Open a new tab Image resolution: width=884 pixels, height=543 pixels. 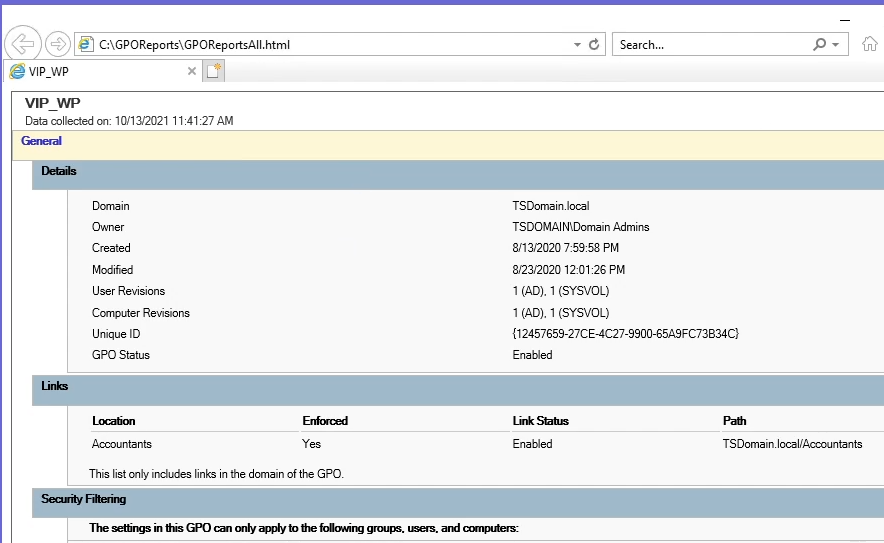[214, 71]
